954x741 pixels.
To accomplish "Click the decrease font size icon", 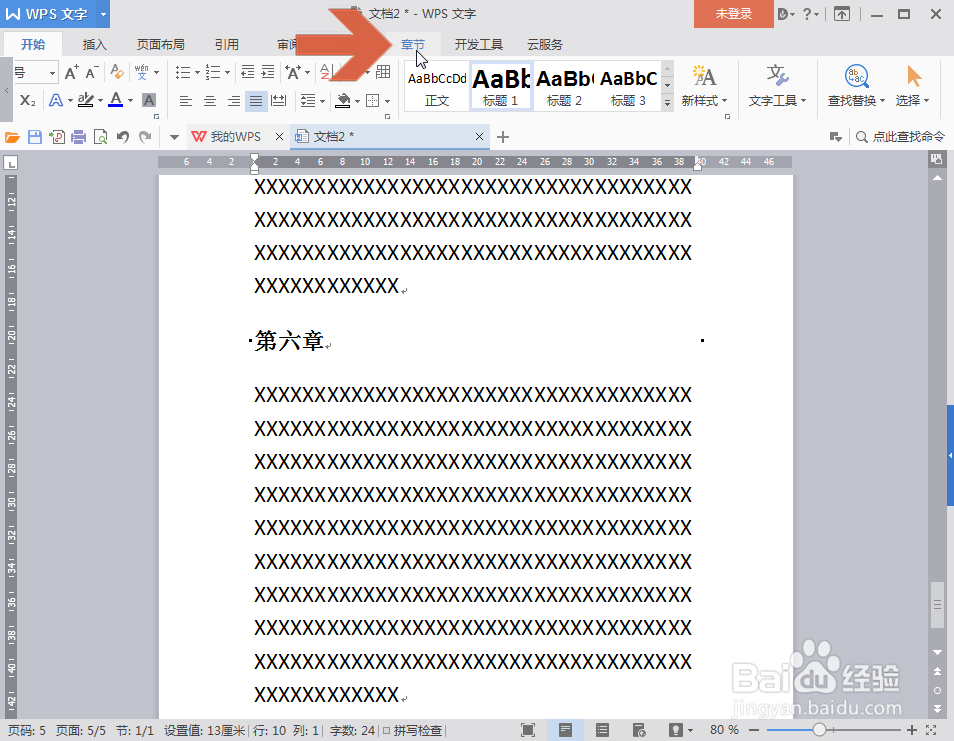I will 91,72.
